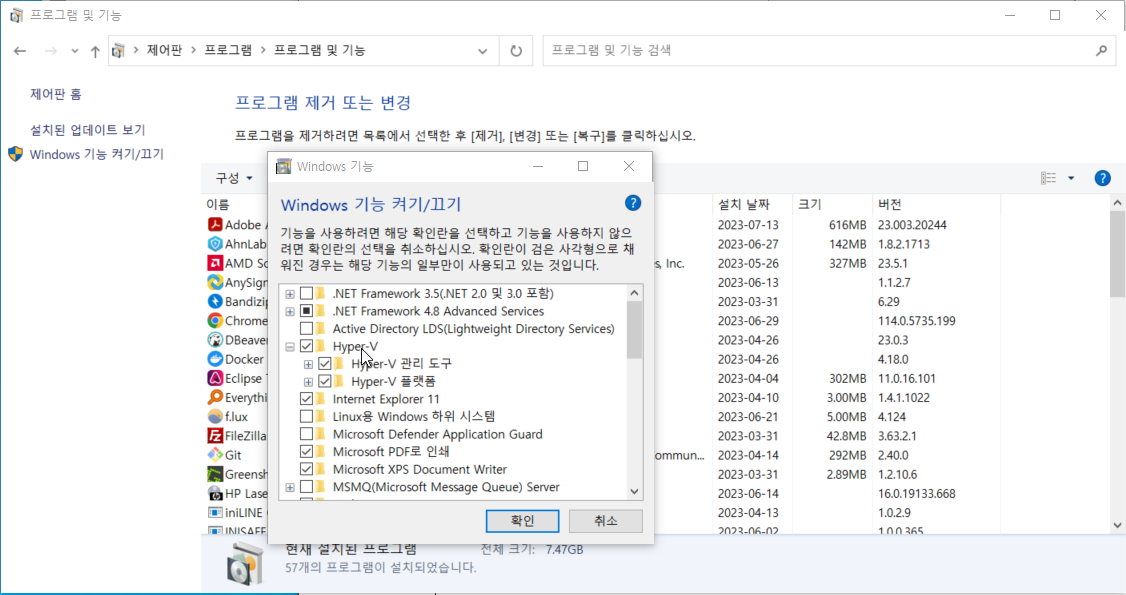Image resolution: width=1126 pixels, height=595 pixels.
Task: Click 확인 button in dialog
Action: pos(522,521)
